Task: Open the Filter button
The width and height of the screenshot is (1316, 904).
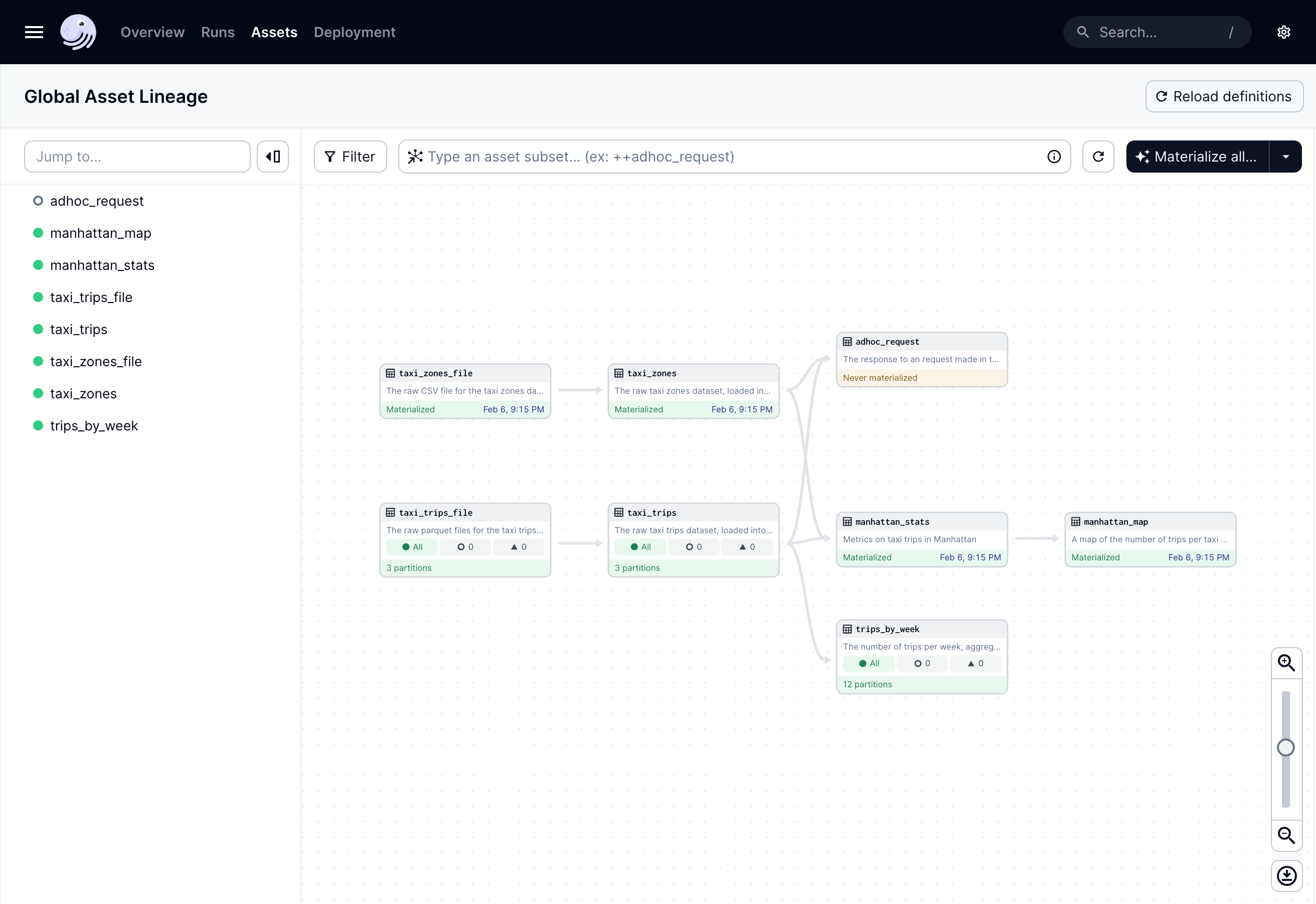Action: [x=351, y=157]
